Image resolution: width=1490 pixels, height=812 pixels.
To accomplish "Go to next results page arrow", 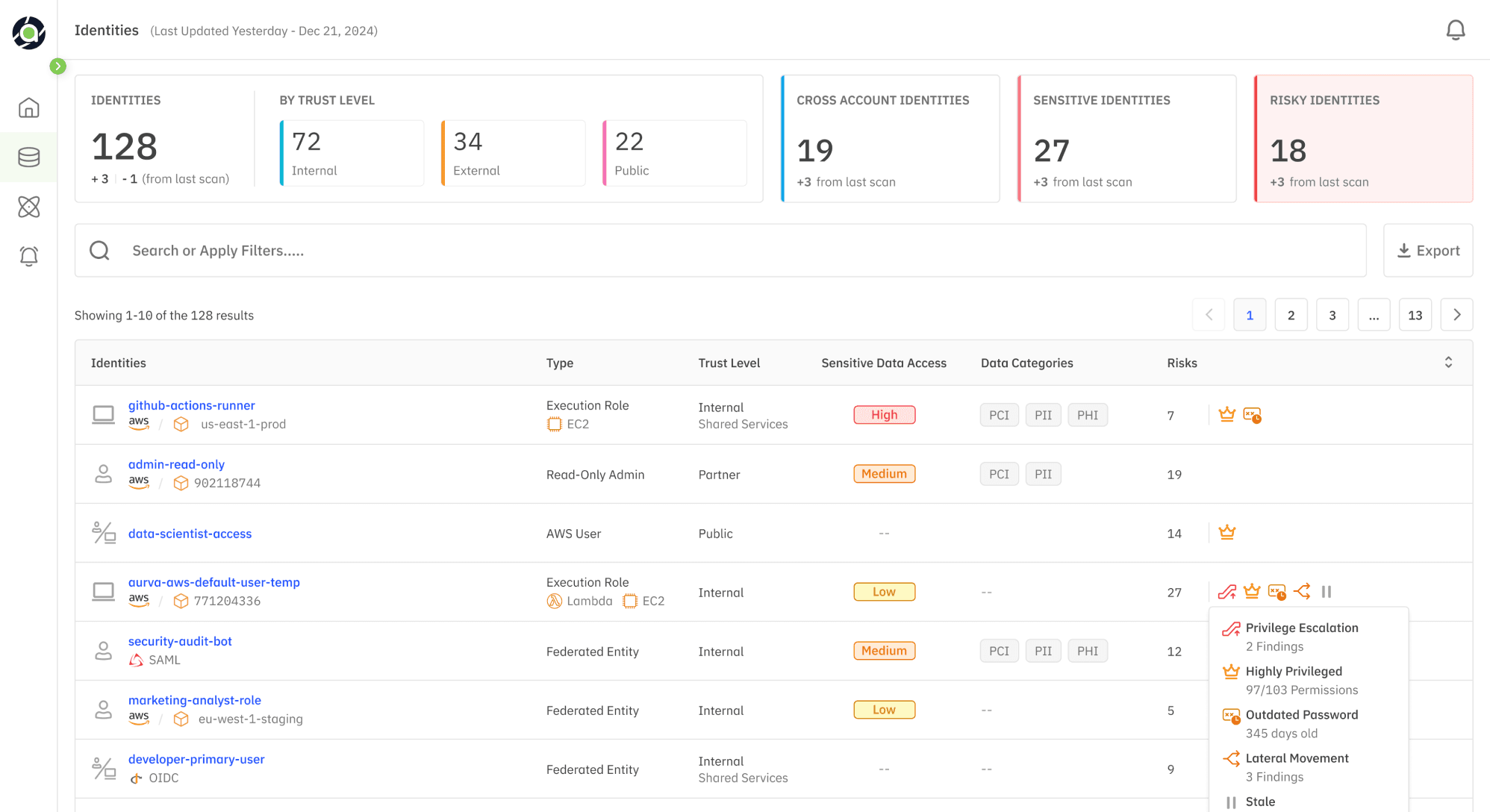I will click(x=1456, y=315).
